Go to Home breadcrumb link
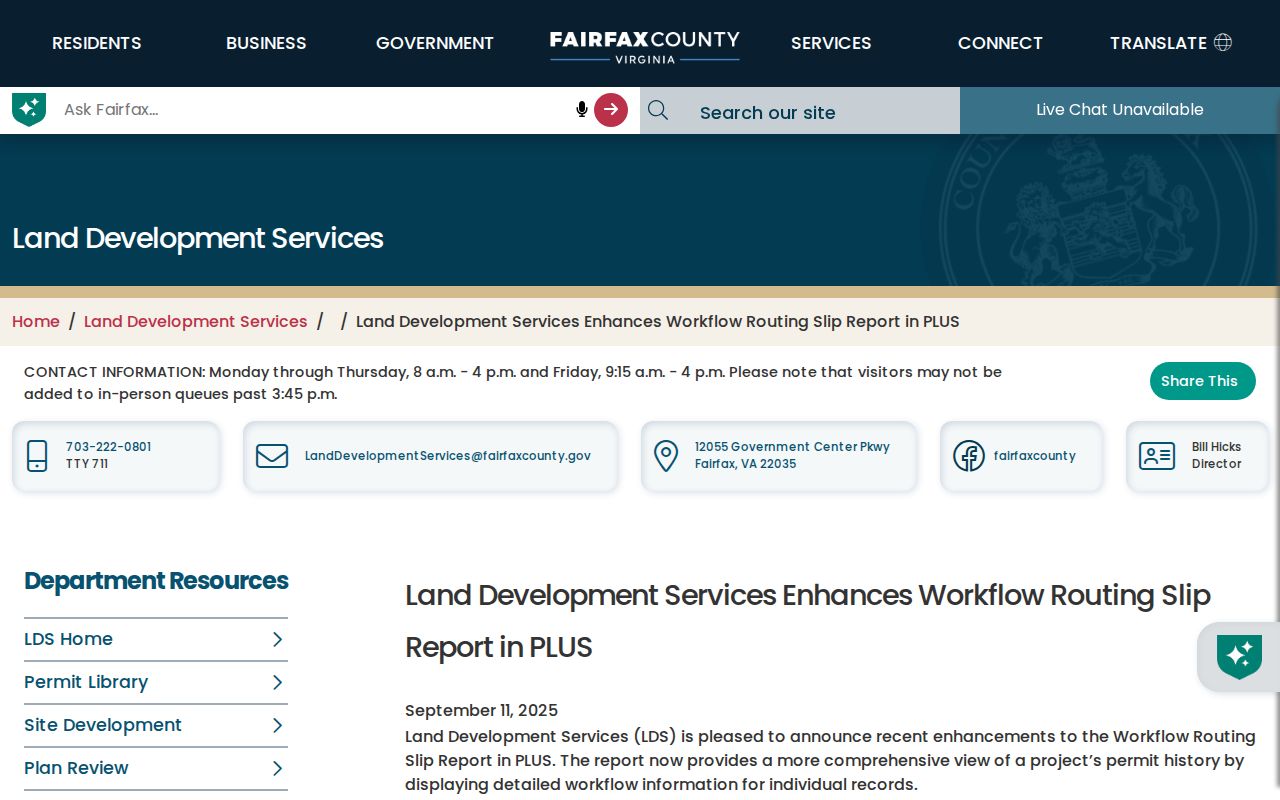Viewport: 1280px width, 800px height. pos(36,321)
